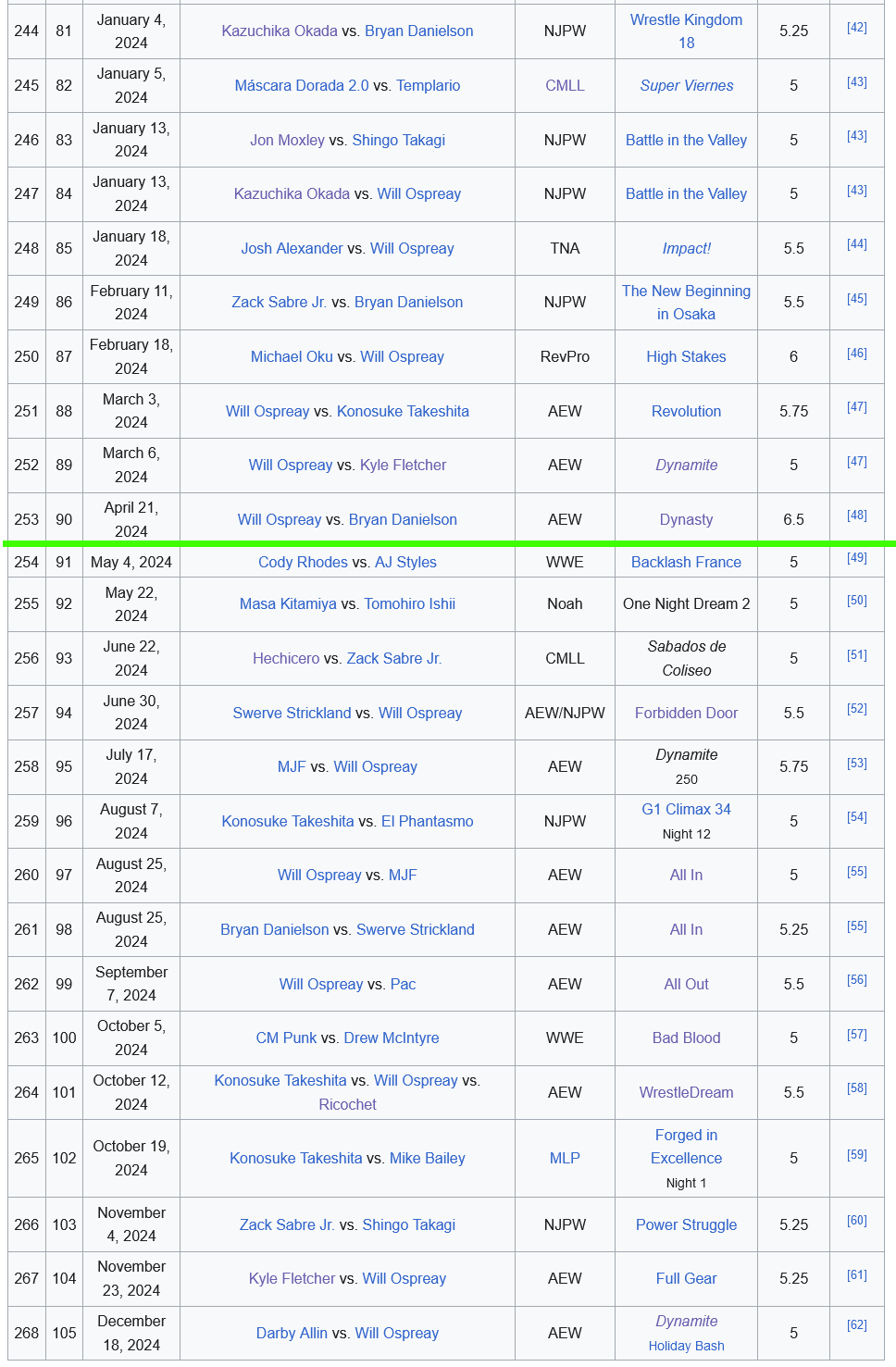This screenshot has width=896, height=1367.
Task: Open Battle in the Valley link, row 246
Action: [686, 140]
